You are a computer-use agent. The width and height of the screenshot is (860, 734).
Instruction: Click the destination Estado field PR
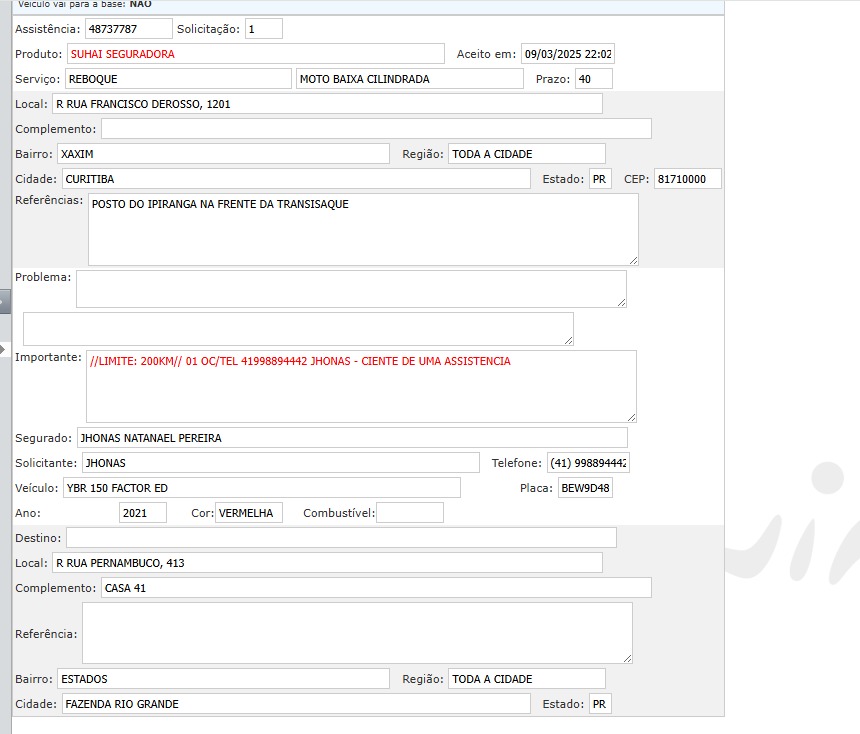[600, 704]
